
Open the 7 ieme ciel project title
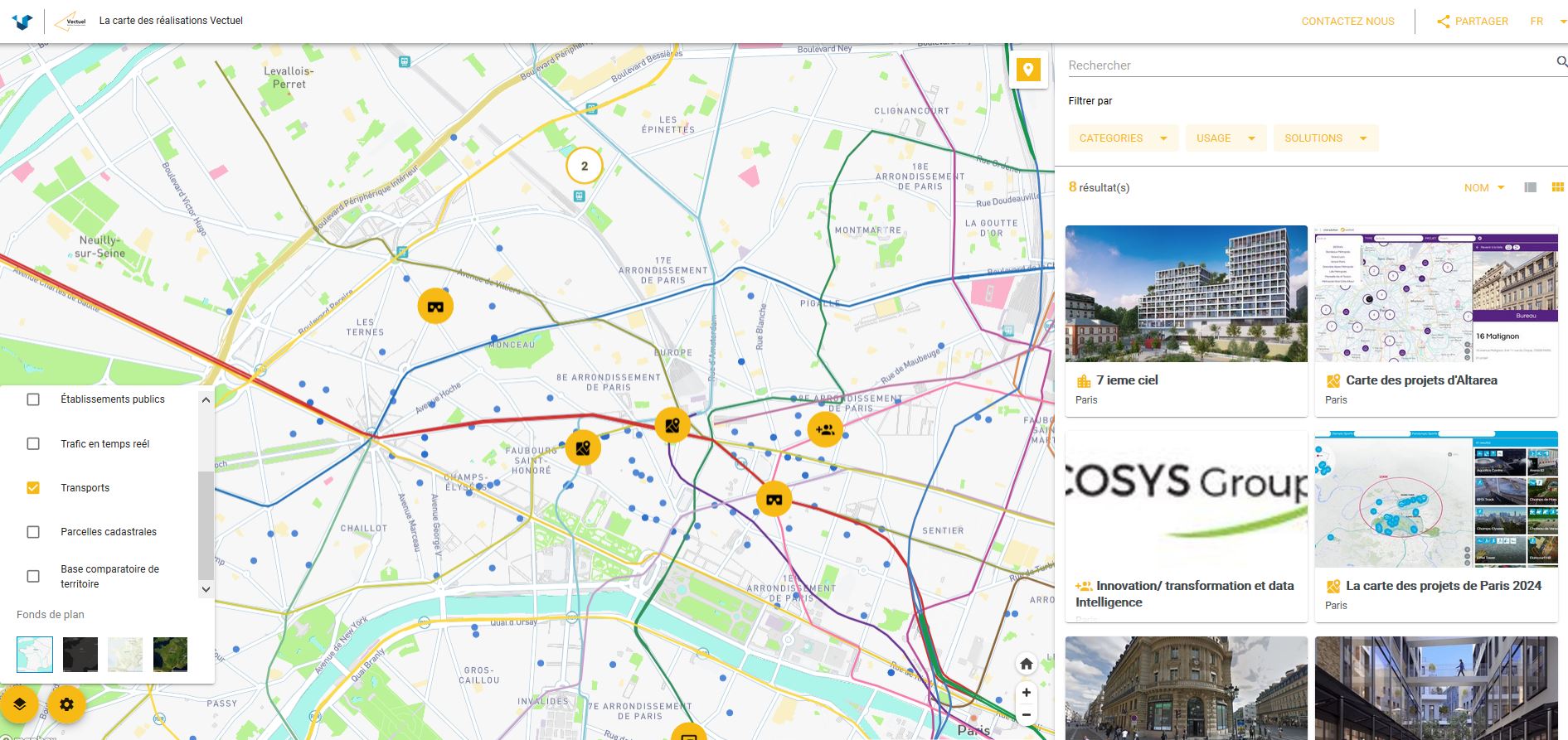[x=1127, y=380]
